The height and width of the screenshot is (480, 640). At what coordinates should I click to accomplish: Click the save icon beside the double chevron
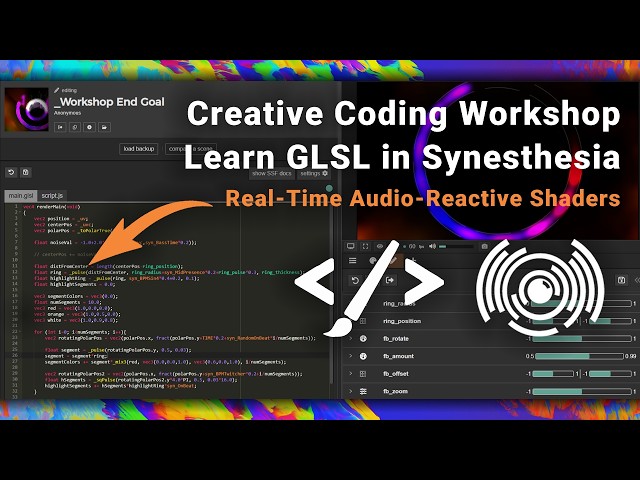pos(621,280)
